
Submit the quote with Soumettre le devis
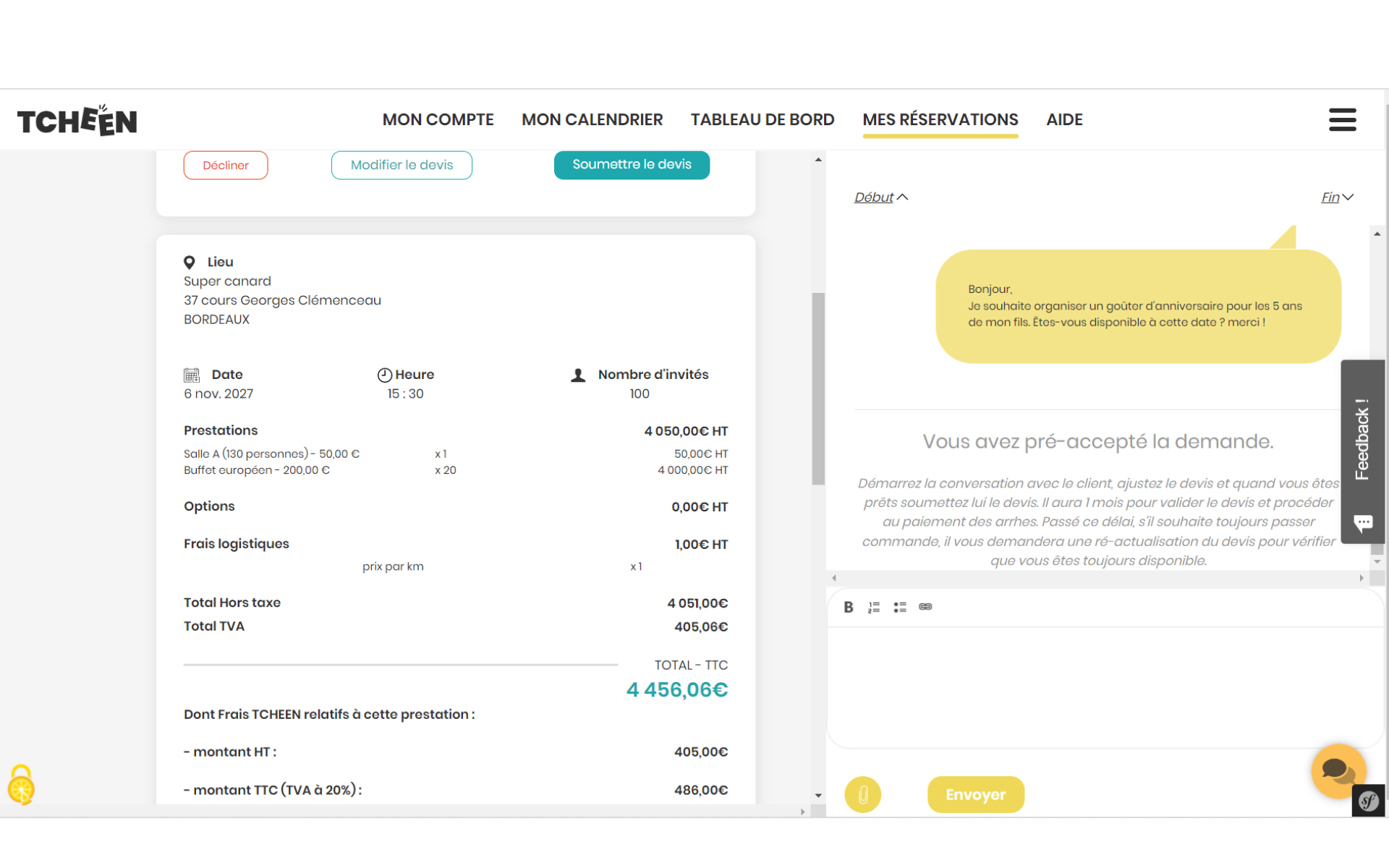632,165
